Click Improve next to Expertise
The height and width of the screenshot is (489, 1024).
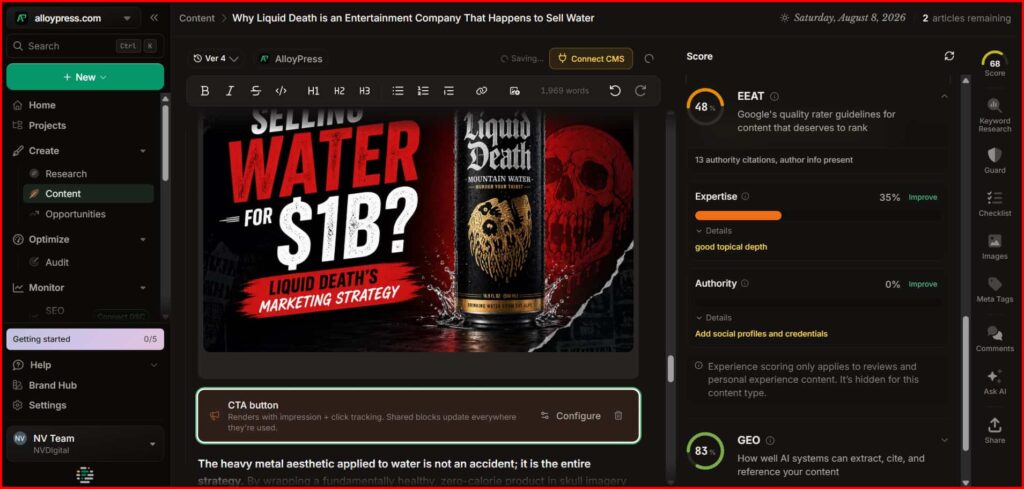(923, 197)
